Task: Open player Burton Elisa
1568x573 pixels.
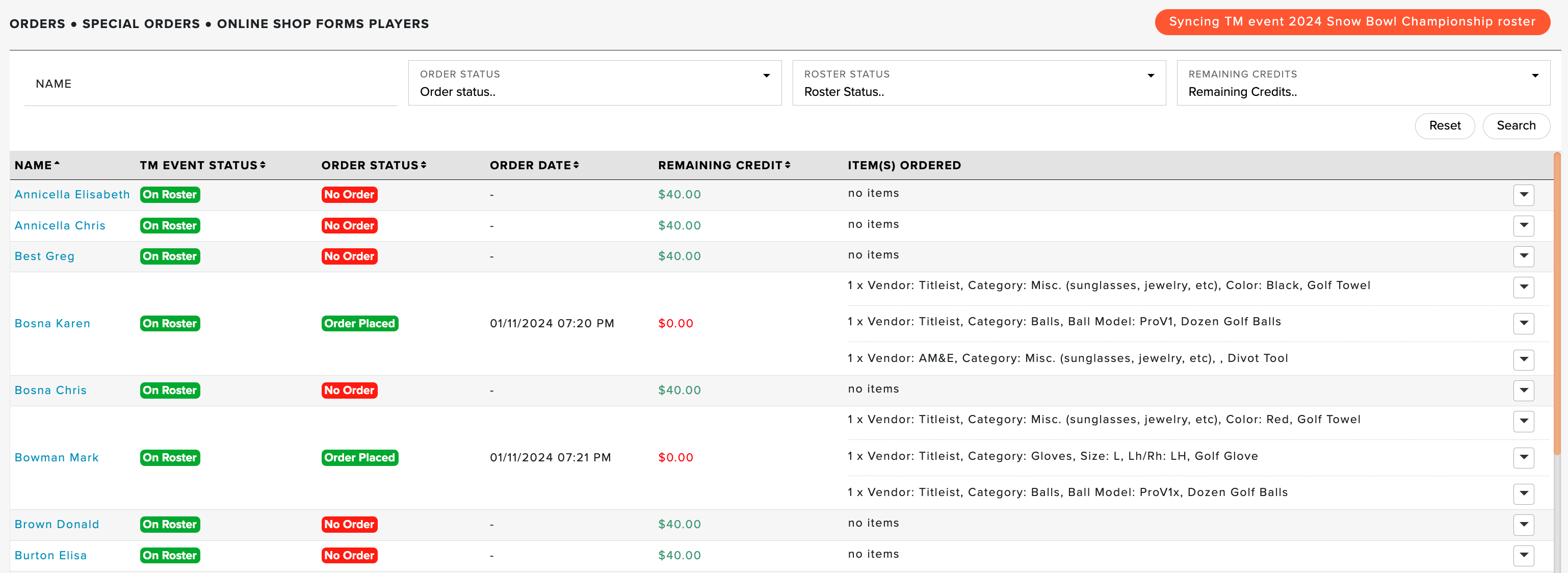Action: (50, 555)
